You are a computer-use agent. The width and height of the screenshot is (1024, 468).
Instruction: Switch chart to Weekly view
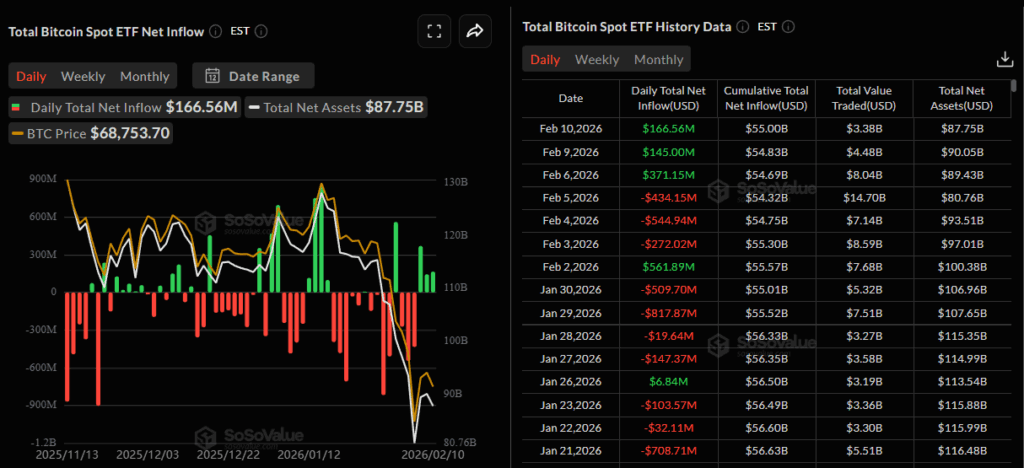pos(83,76)
